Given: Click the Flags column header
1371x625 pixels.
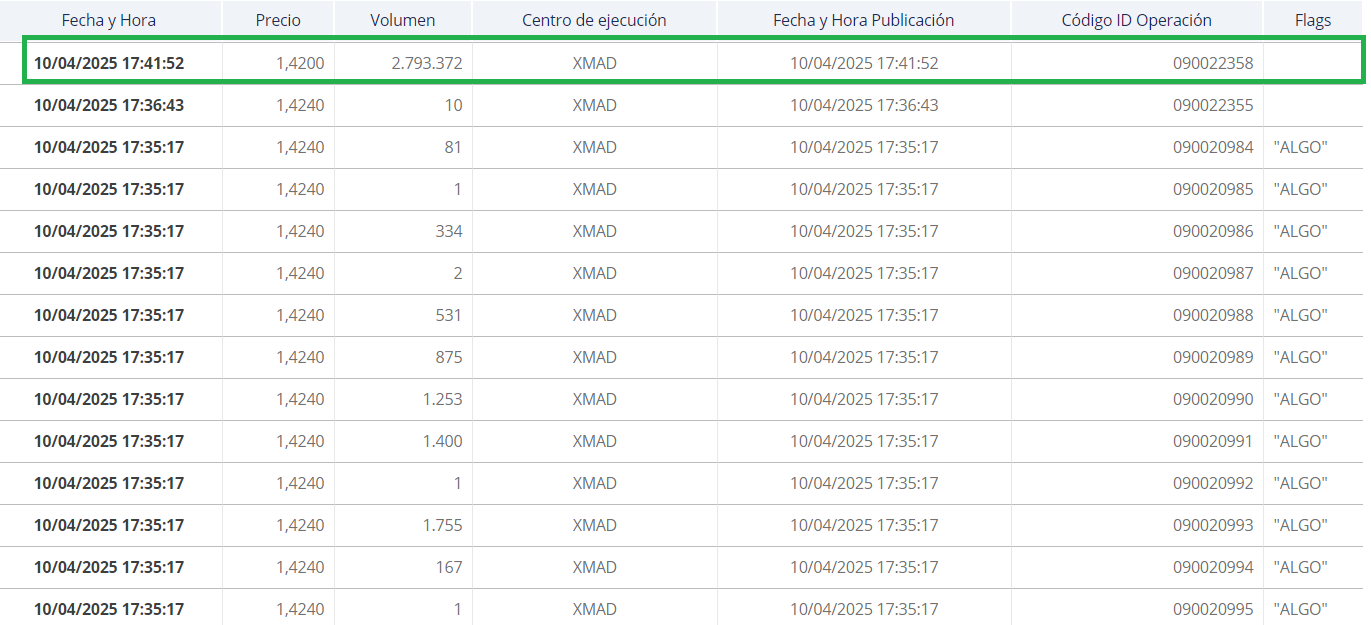Looking at the screenshot, I should pyautogui.click(x=1313, y=20).
